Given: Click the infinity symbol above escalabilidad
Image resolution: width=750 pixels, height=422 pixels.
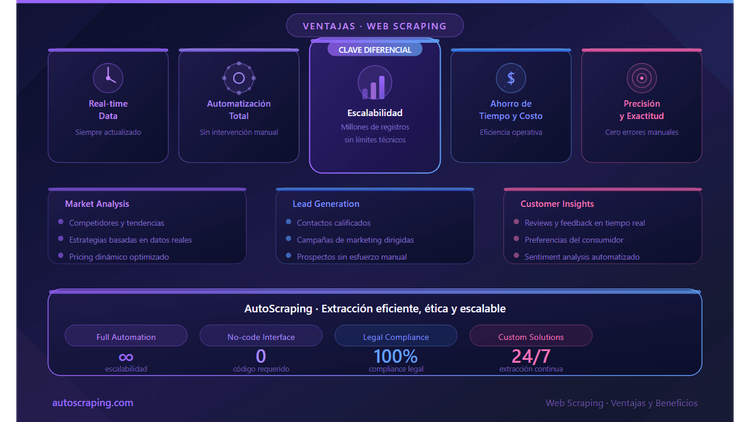Looking at the screenshot, I should point(126,357).
